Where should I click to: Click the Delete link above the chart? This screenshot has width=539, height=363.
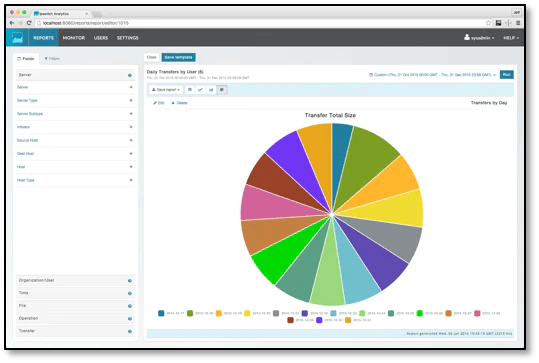[x=179, y=103]
